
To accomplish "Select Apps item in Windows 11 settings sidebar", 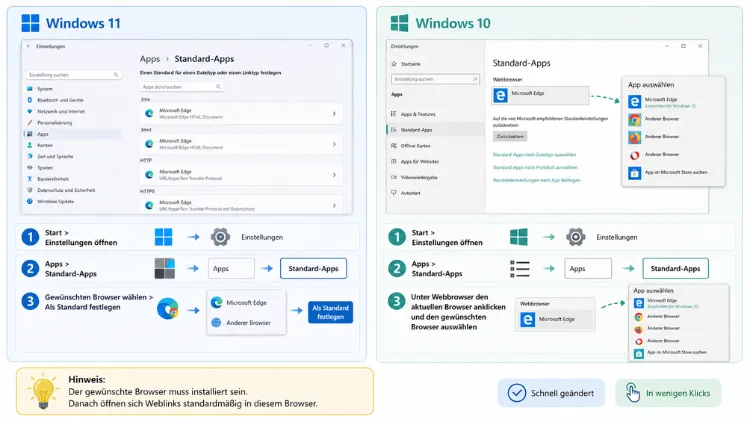I will 73,134.
